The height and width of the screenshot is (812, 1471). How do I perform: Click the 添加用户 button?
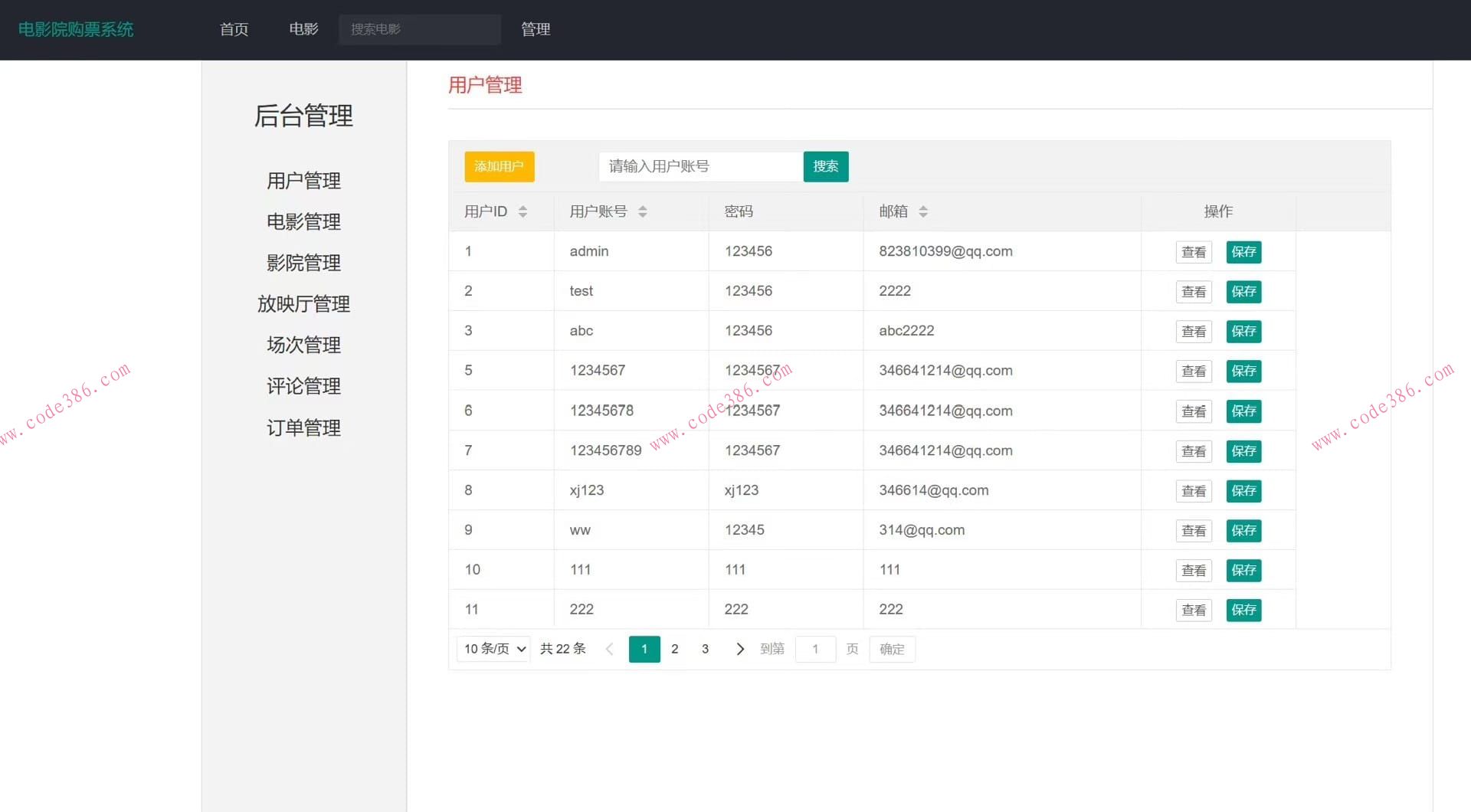(499, 166)
